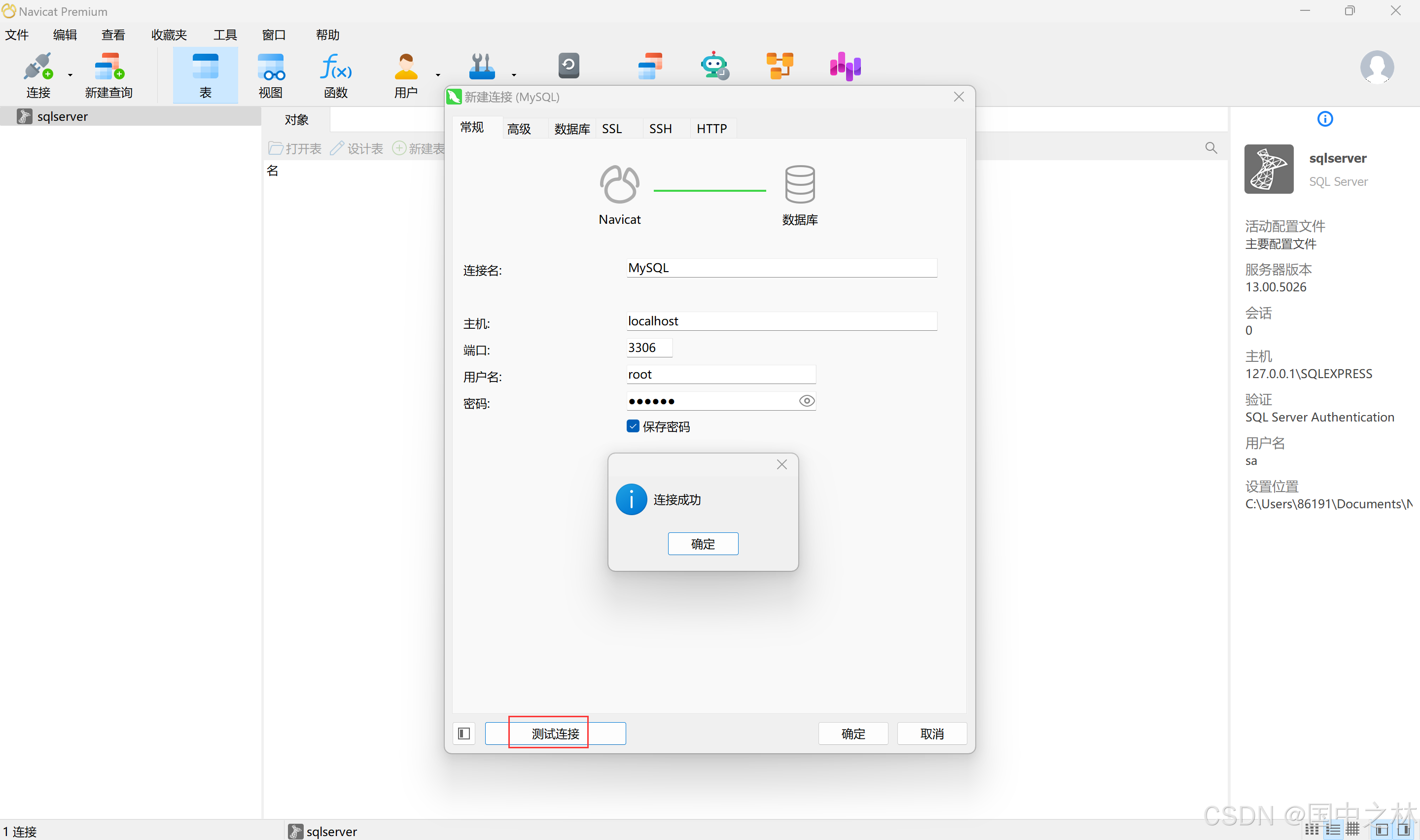Viewport: 1420px width, 840px height.
Task: Open the robot automation icon
Action: 715,66
